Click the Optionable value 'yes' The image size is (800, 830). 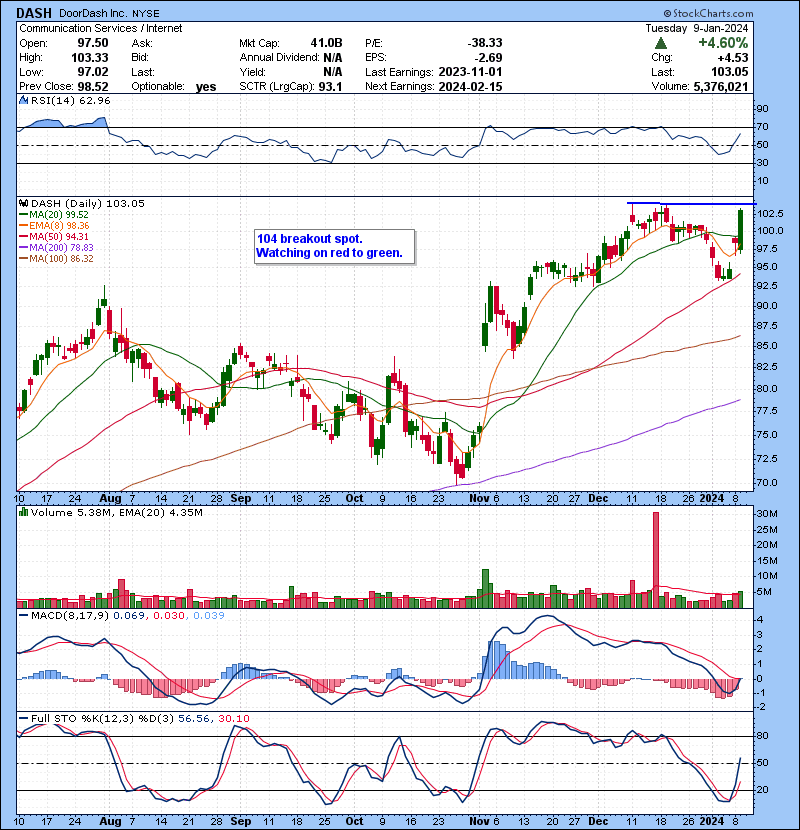(205, 87)
